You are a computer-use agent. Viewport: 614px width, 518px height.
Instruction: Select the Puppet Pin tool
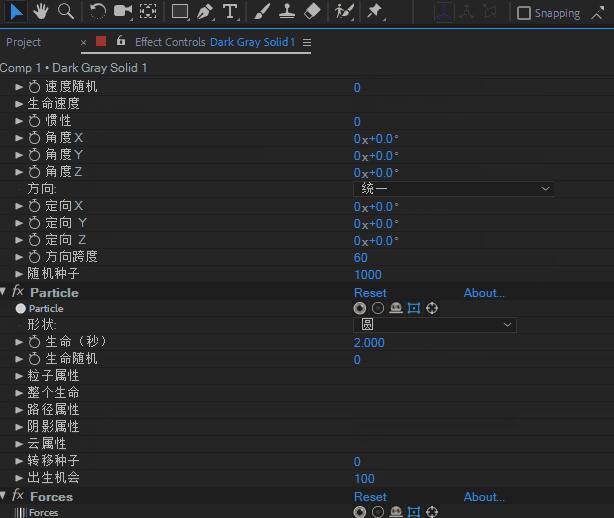(375, 11)
